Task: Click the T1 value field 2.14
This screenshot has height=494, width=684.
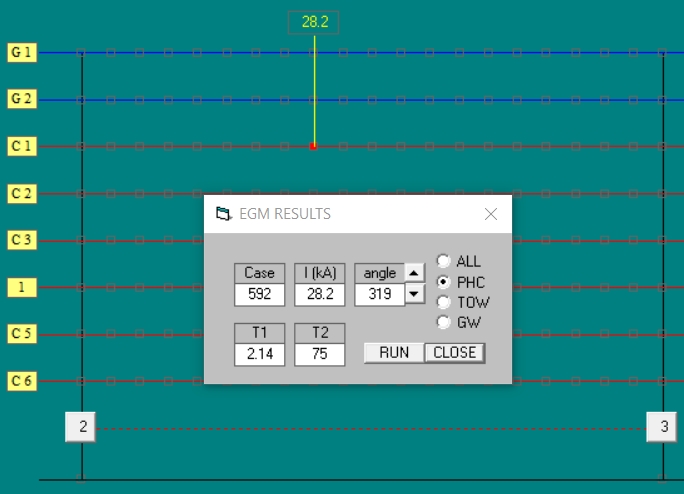Action: coord(259,355)
